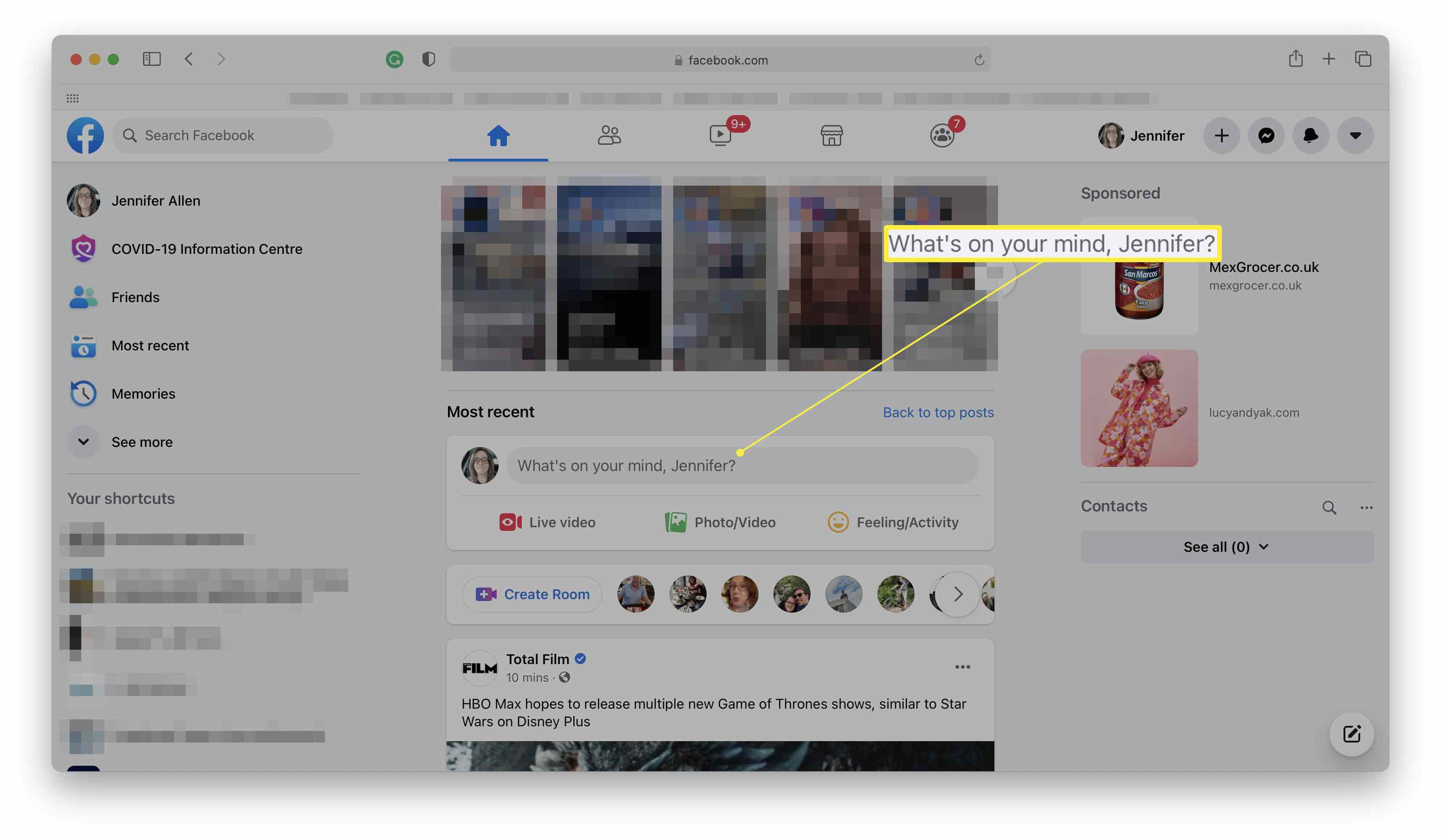Open Facebook Messenger icon
Viewport: 1441px width, 840px height.
pyautogui.click(x=1265, y=135)
